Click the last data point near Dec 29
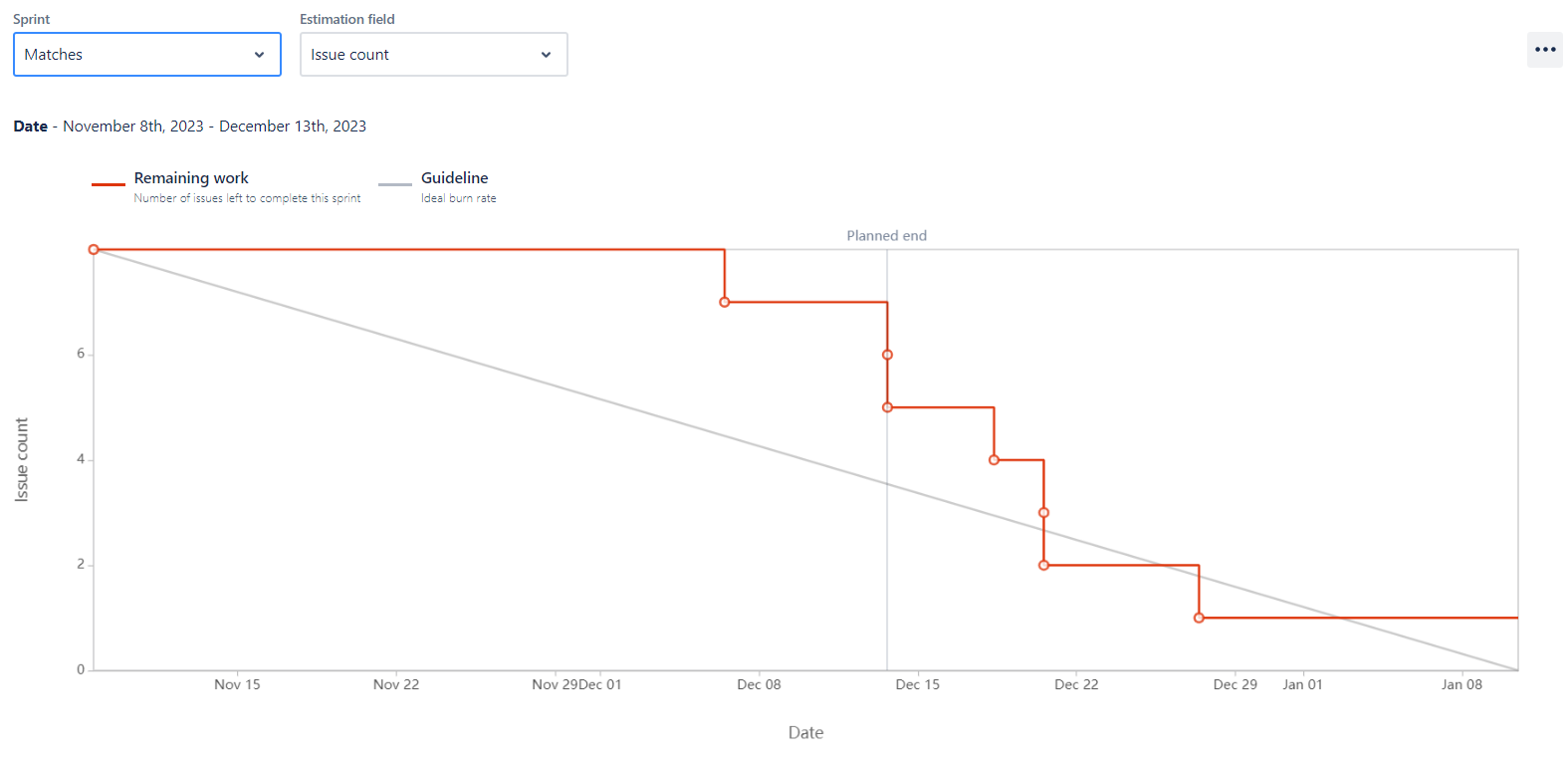 point(1200,618)
